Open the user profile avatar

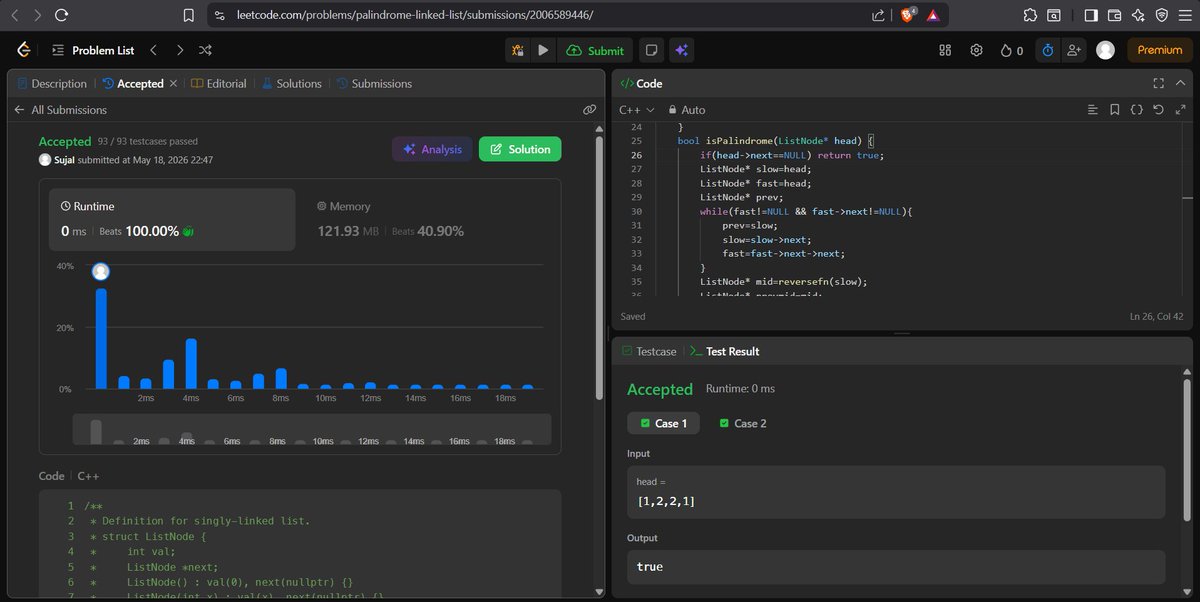[1105, 50]
